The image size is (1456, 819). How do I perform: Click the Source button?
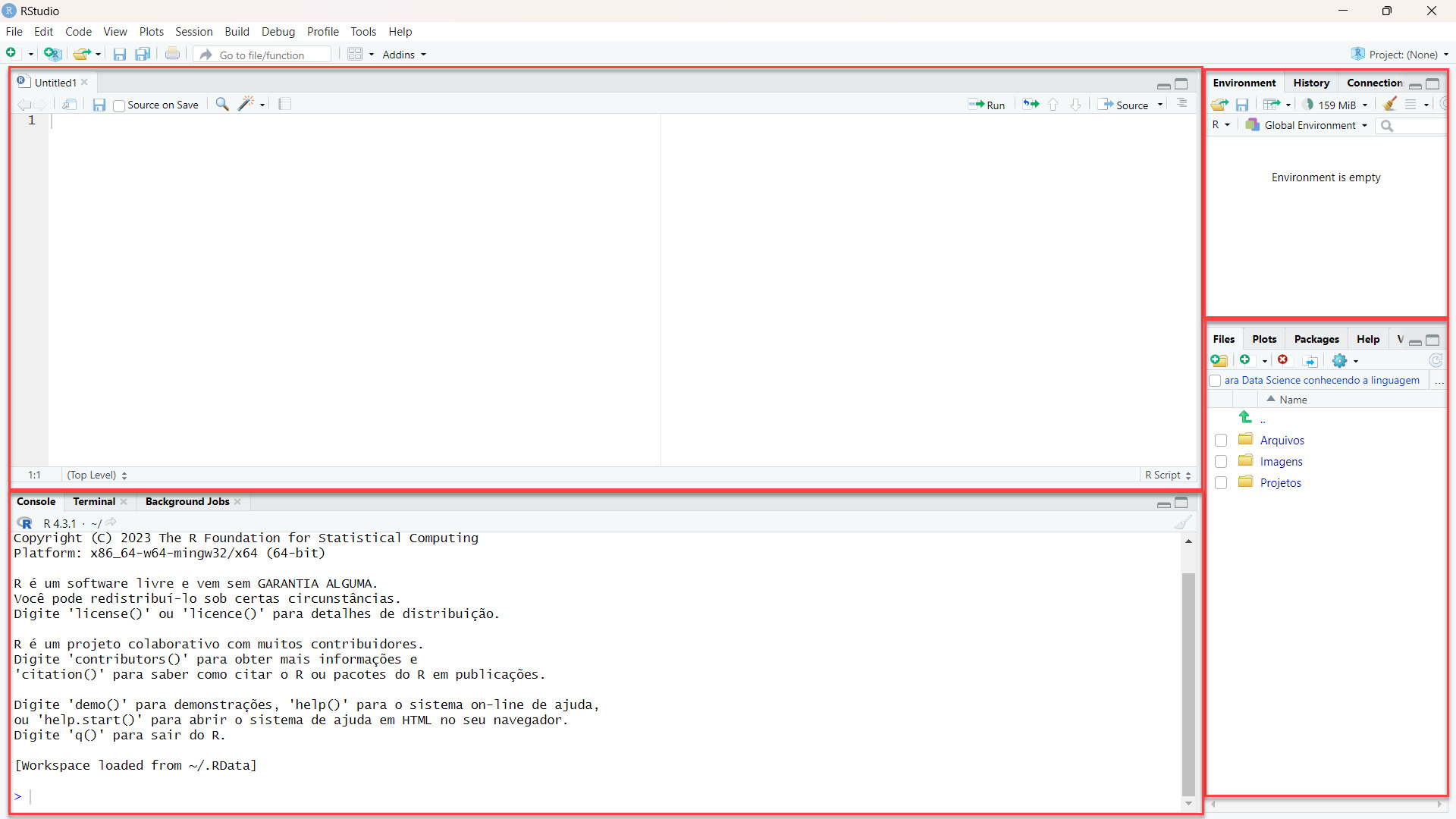coord(1125,105)
